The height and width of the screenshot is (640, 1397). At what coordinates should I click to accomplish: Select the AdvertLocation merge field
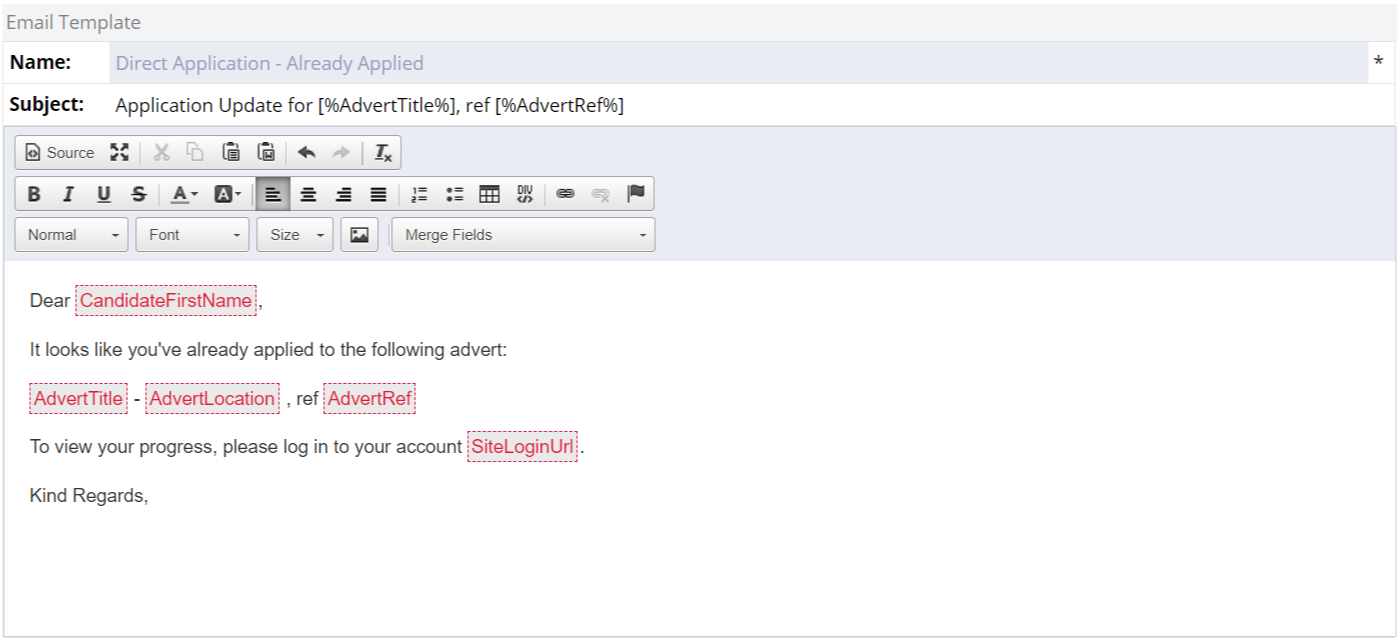212,399
